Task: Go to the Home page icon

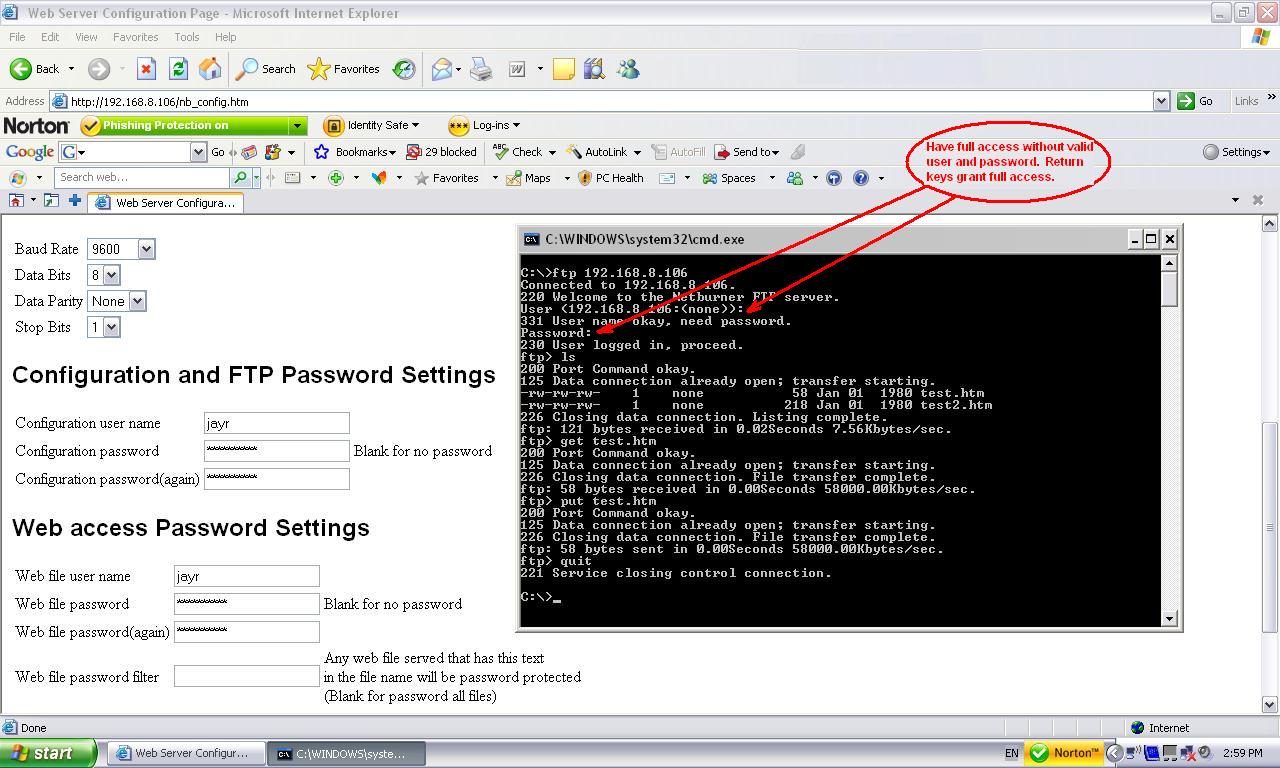Action: [x=210, y=69]
